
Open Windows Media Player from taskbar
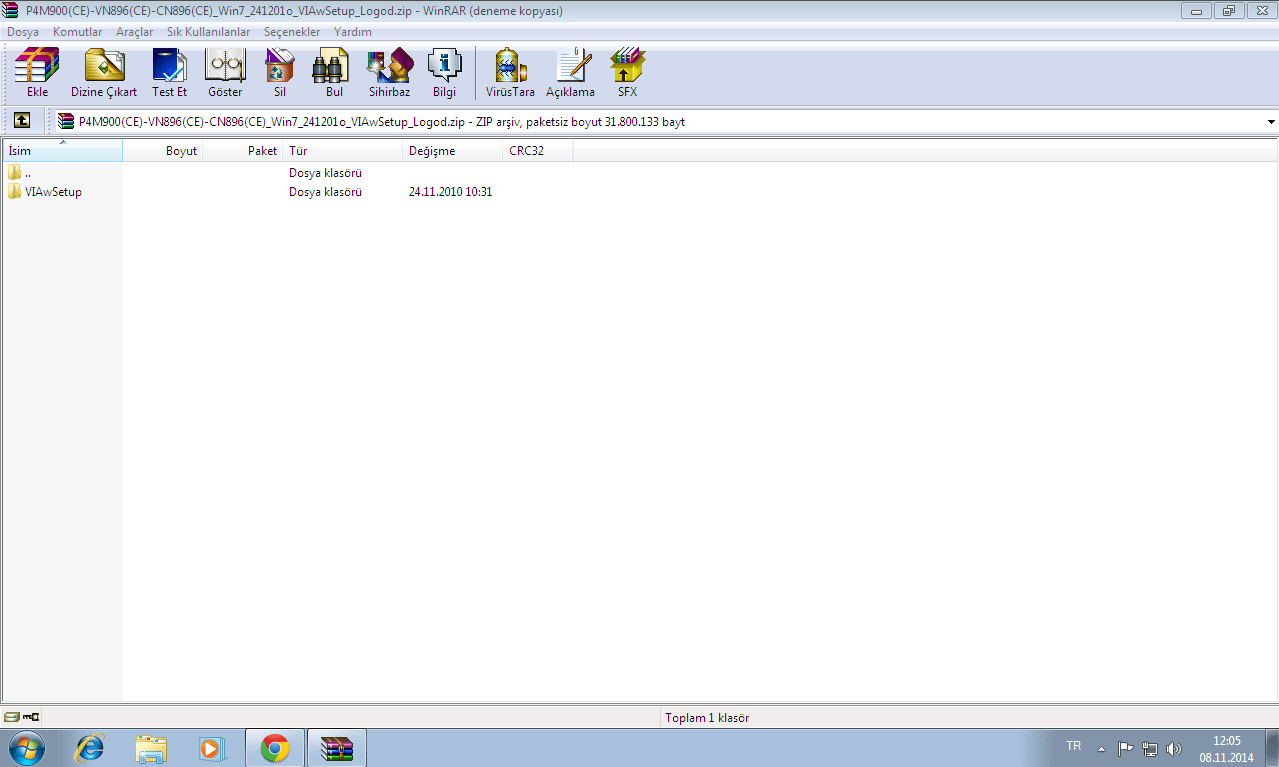pos(211,748)
